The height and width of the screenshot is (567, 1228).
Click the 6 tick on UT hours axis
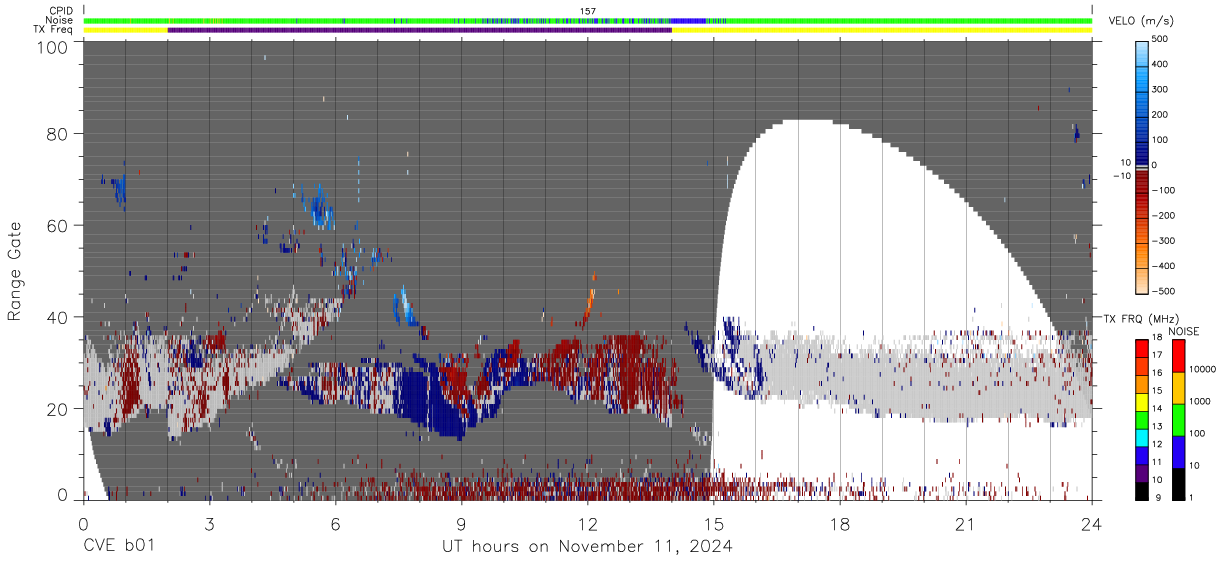pyautogui.click(x=336, y=524)
